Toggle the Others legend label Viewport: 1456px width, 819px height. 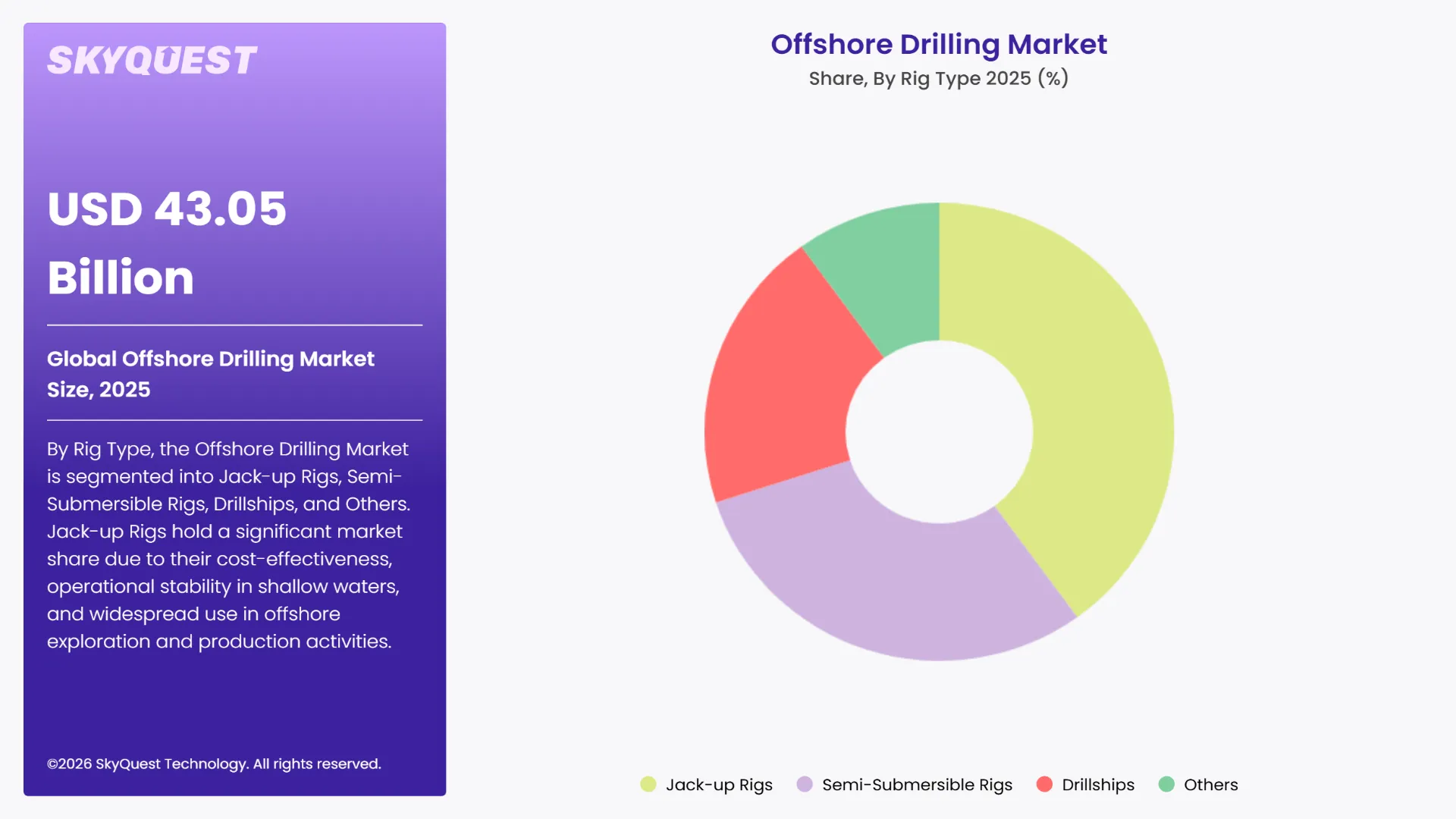[1210, 785]
